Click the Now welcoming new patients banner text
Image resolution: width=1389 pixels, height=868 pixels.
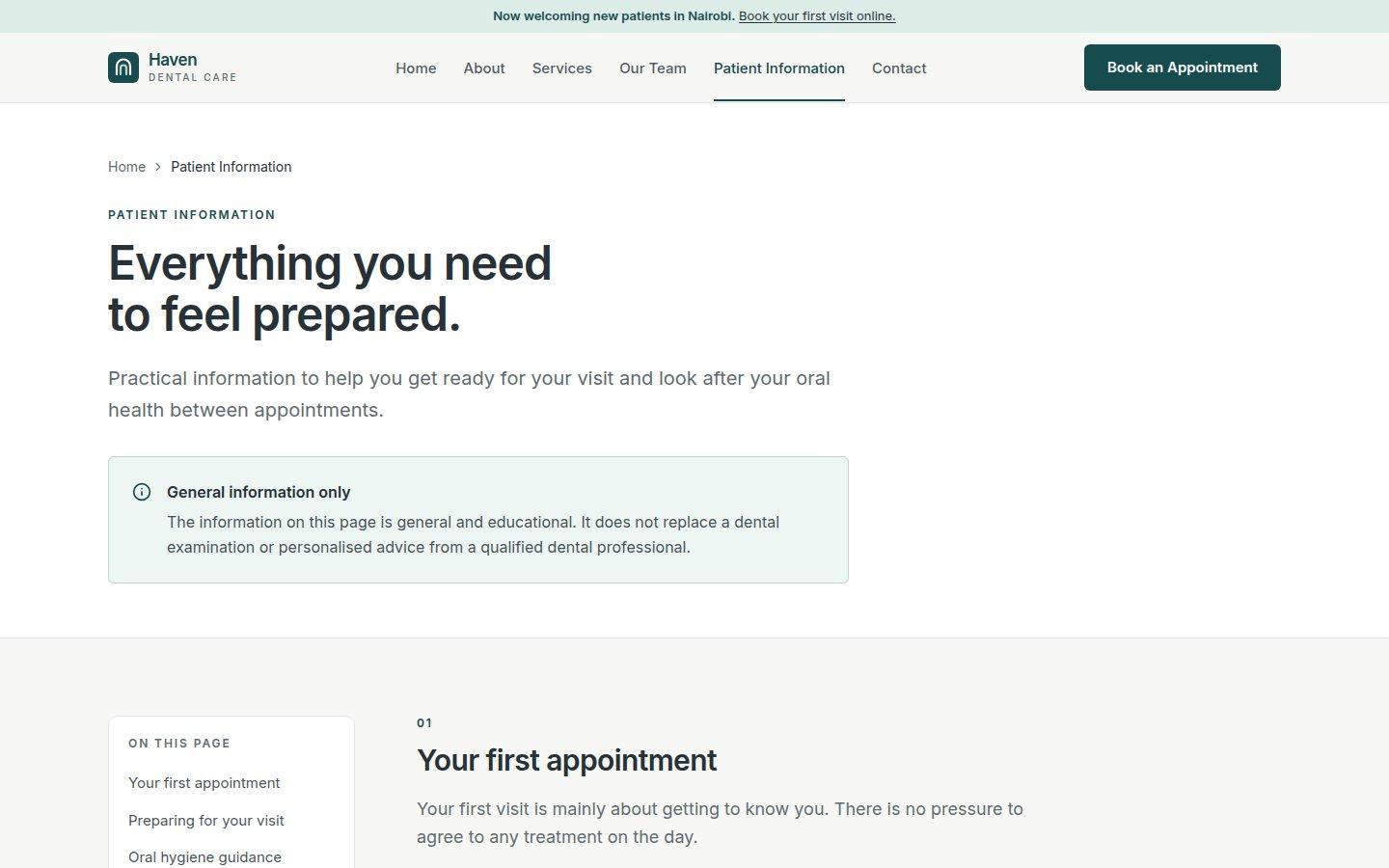tap(613, 16)
